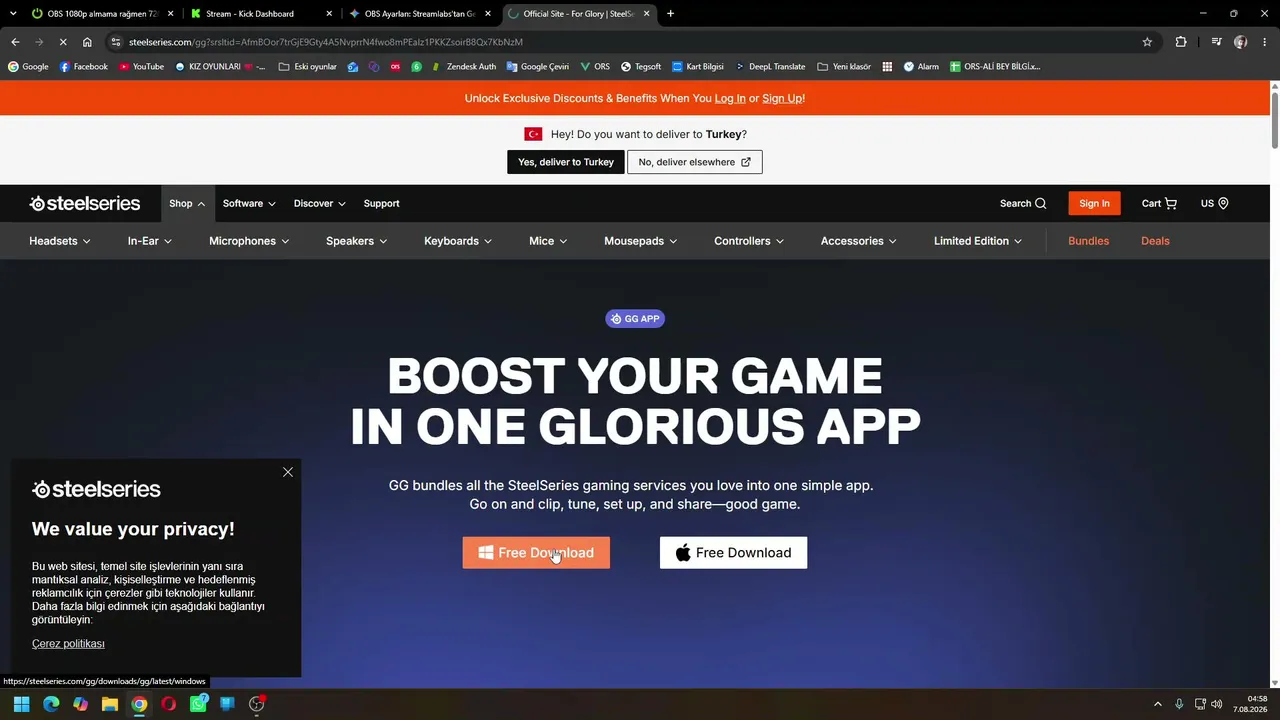The height and width of the screenshot is (720, 1280).
Task: Click the system volume icon
Action: coord(1217,704)
